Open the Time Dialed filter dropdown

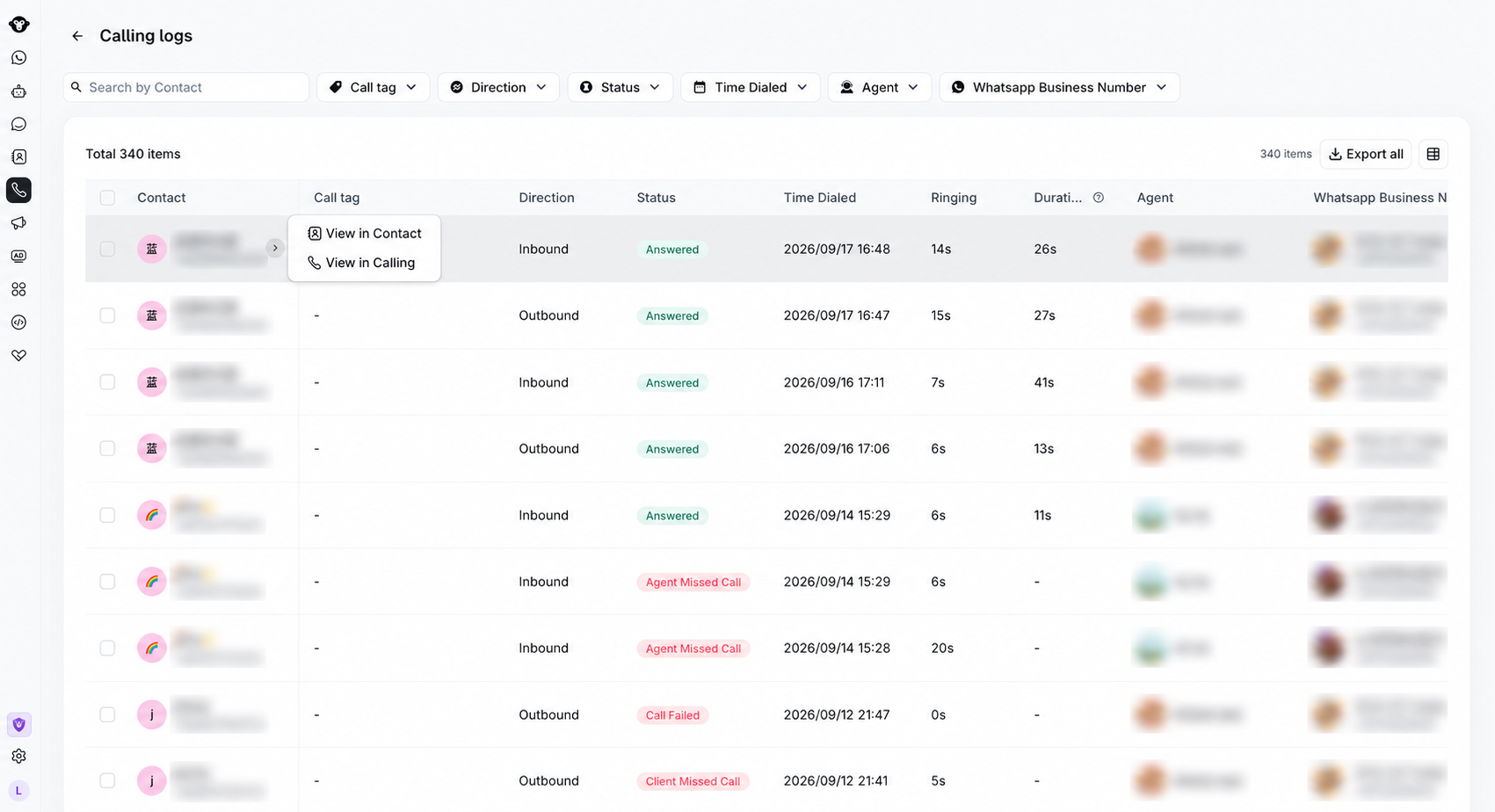[751, 87]
